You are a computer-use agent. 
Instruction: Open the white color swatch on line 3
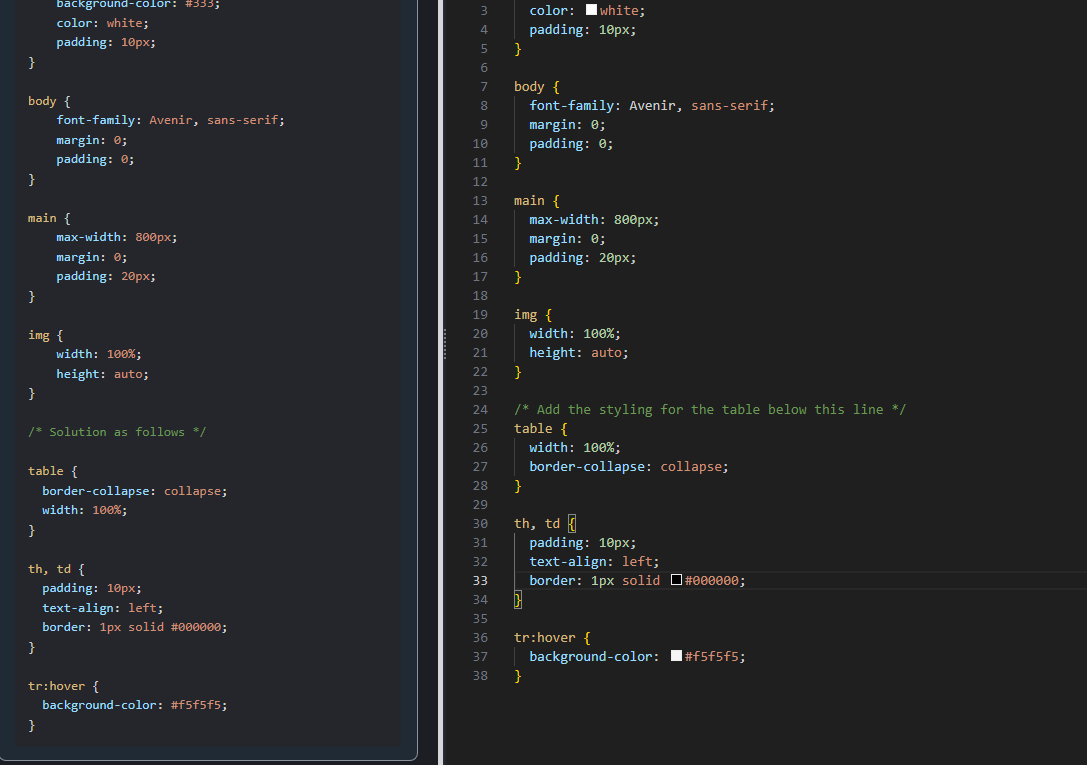click(x=591, y=10)
